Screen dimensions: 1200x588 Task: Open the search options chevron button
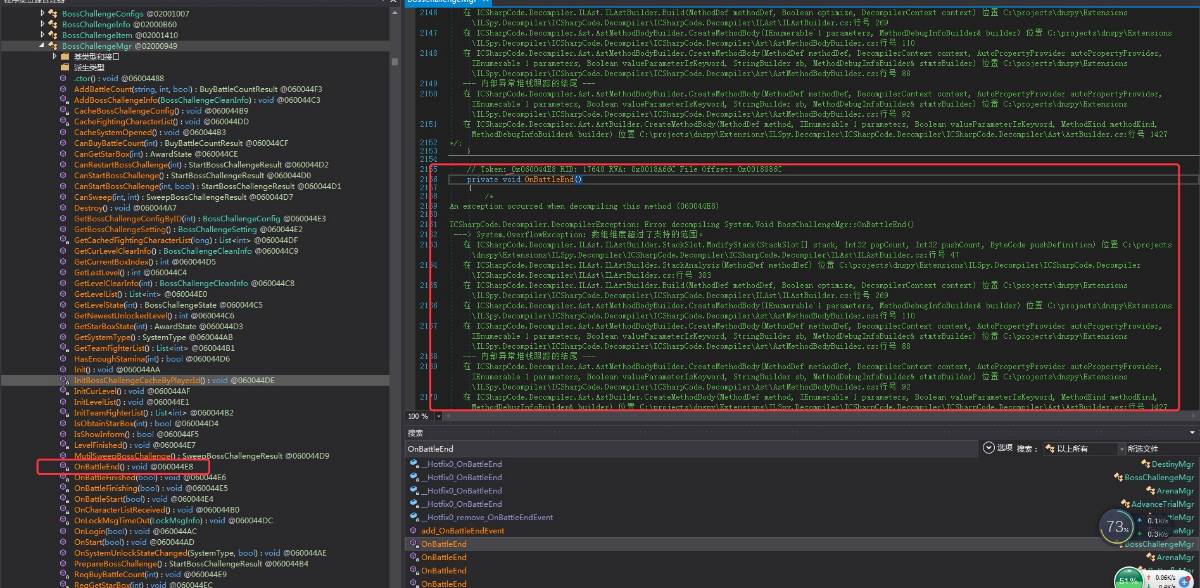click(x=989, y=448)
